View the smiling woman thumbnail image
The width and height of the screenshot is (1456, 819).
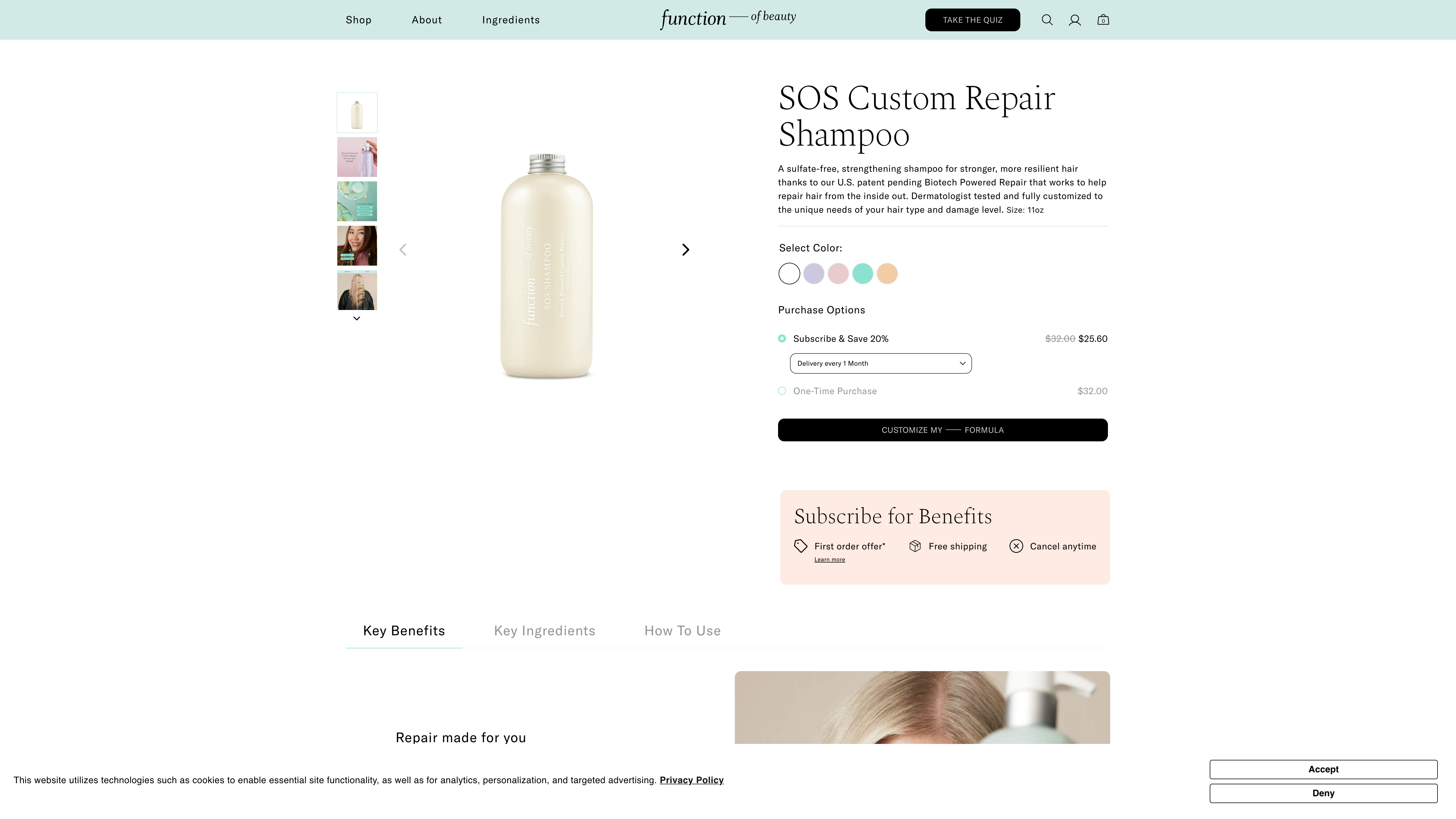point(357,246)
